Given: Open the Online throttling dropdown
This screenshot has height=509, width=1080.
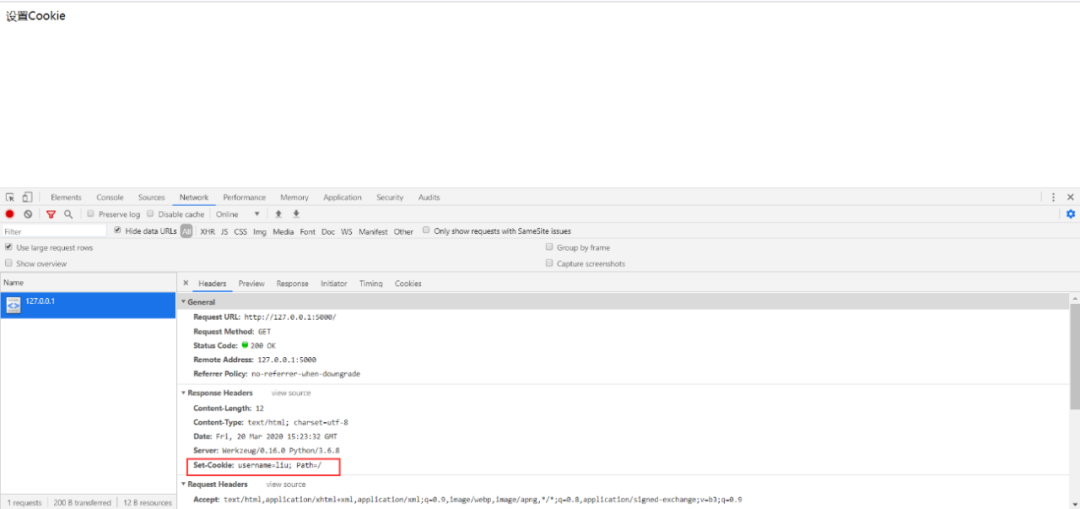Looking at the screenshot, I should coord(238,214).
